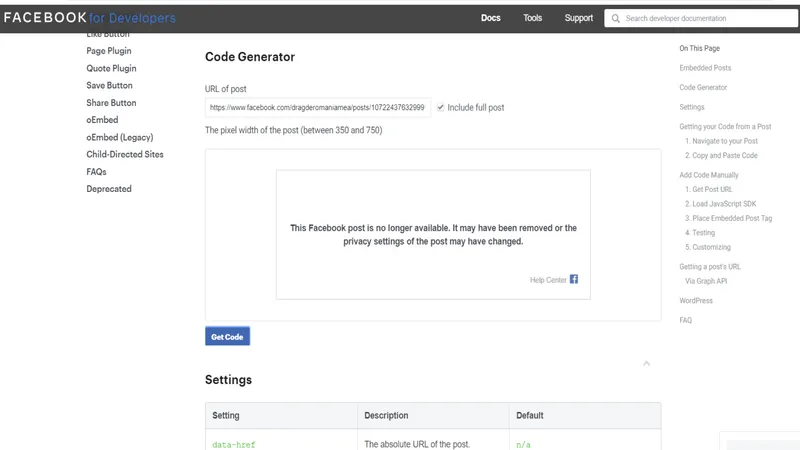The height and width of the screenshot is (450, 800).
Task: Click the Facebook for Developers logo
Action: tap(89, 18)
